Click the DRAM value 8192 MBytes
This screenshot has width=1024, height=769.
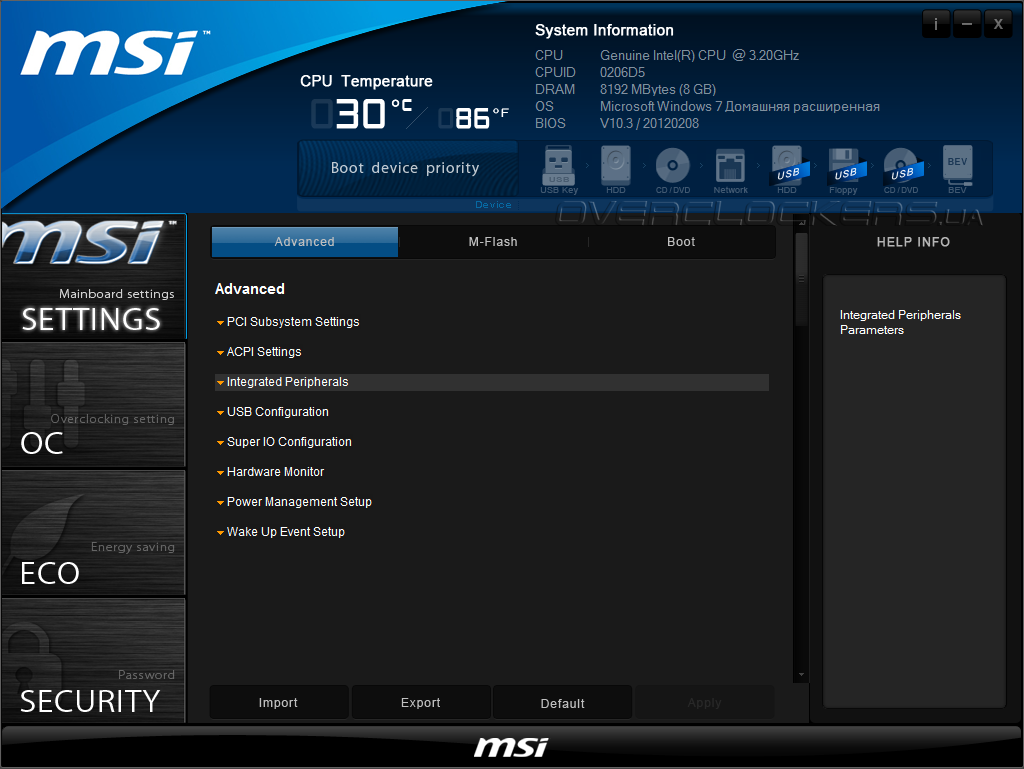coord(658,89)
